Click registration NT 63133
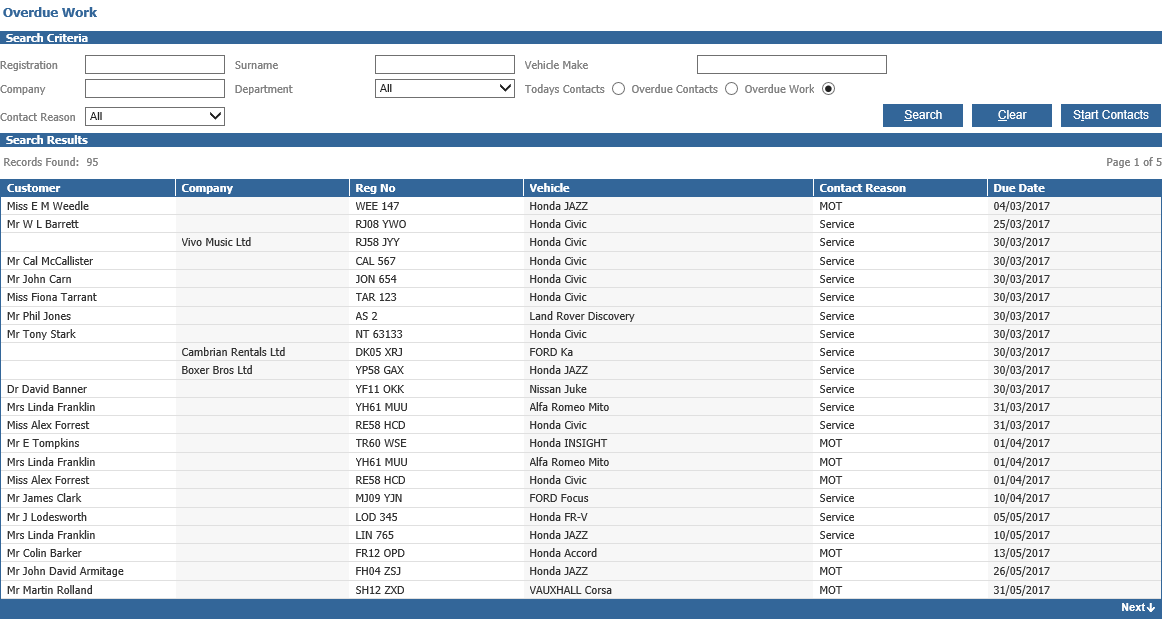Viewport: 1163px width, 619px height. tap(379, 334)
